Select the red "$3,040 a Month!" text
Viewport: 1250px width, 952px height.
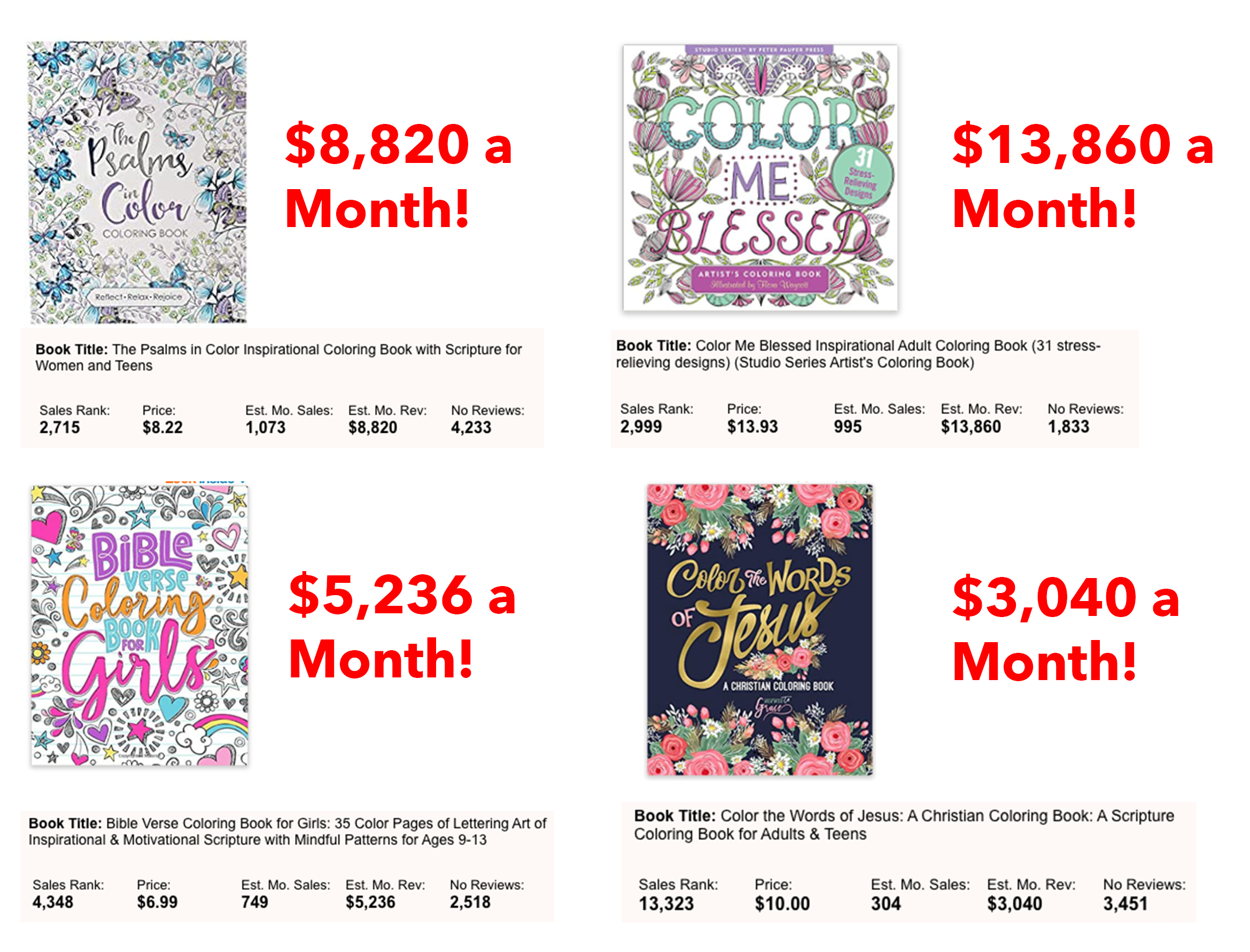tap(1065, 628)
